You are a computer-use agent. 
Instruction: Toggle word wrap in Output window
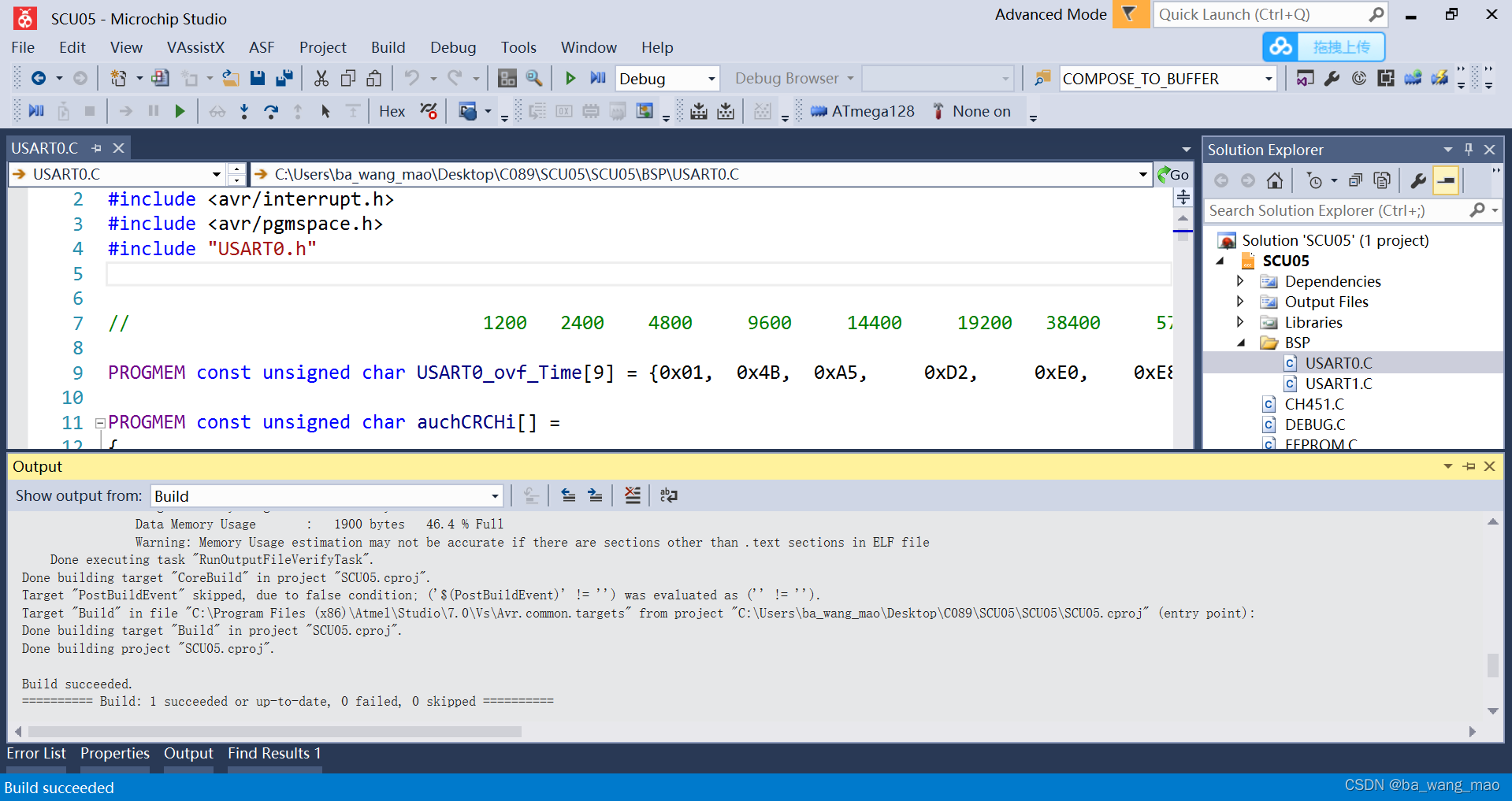(x=668, y=495)
